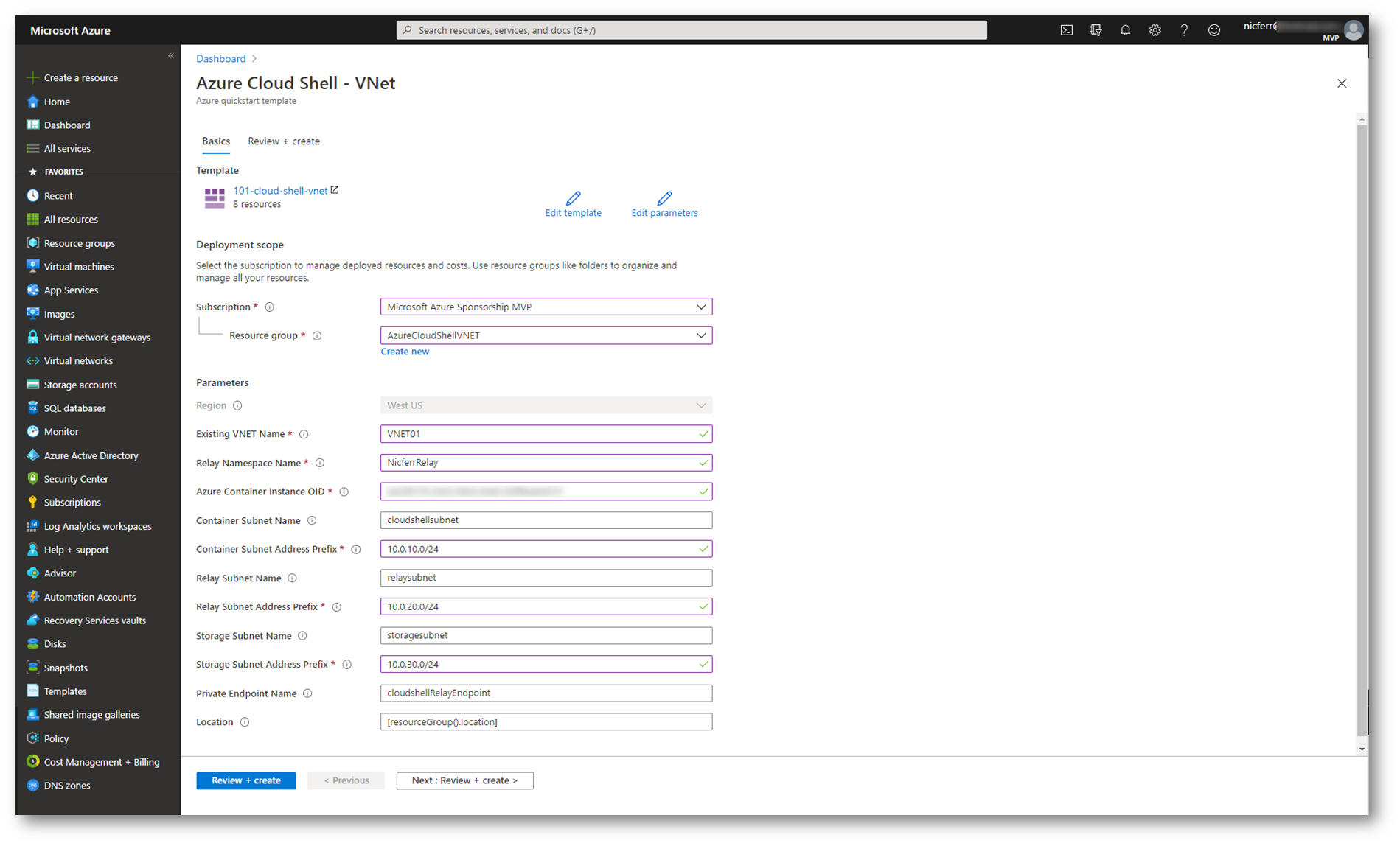
Task: Click the Container Subnet Address Prefix field
Action: tap(546, 549)
